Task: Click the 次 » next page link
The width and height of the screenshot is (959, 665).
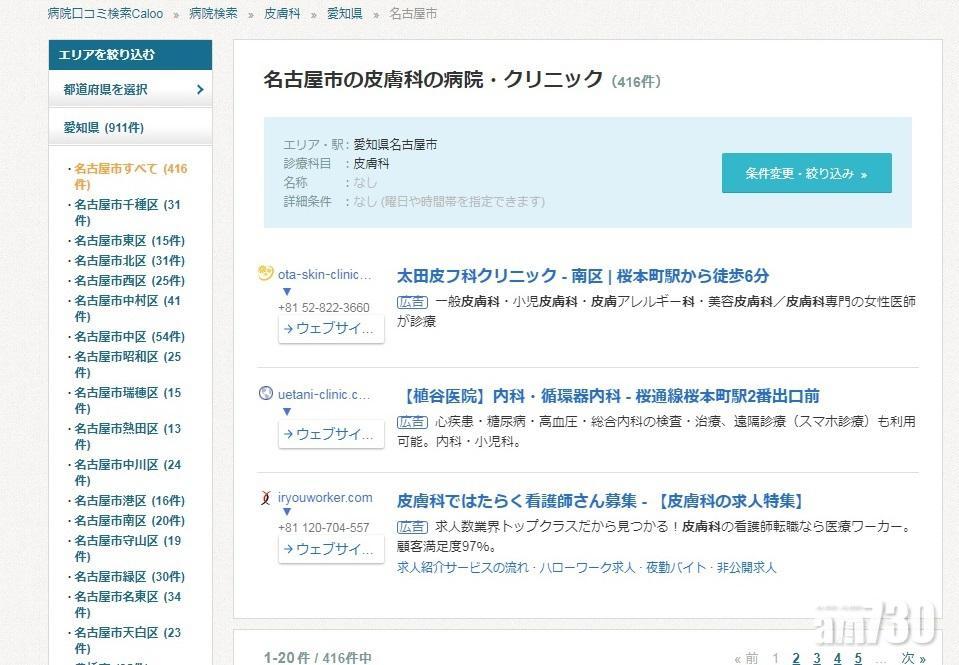Action: pyautogui.click(x=910, y=658)
